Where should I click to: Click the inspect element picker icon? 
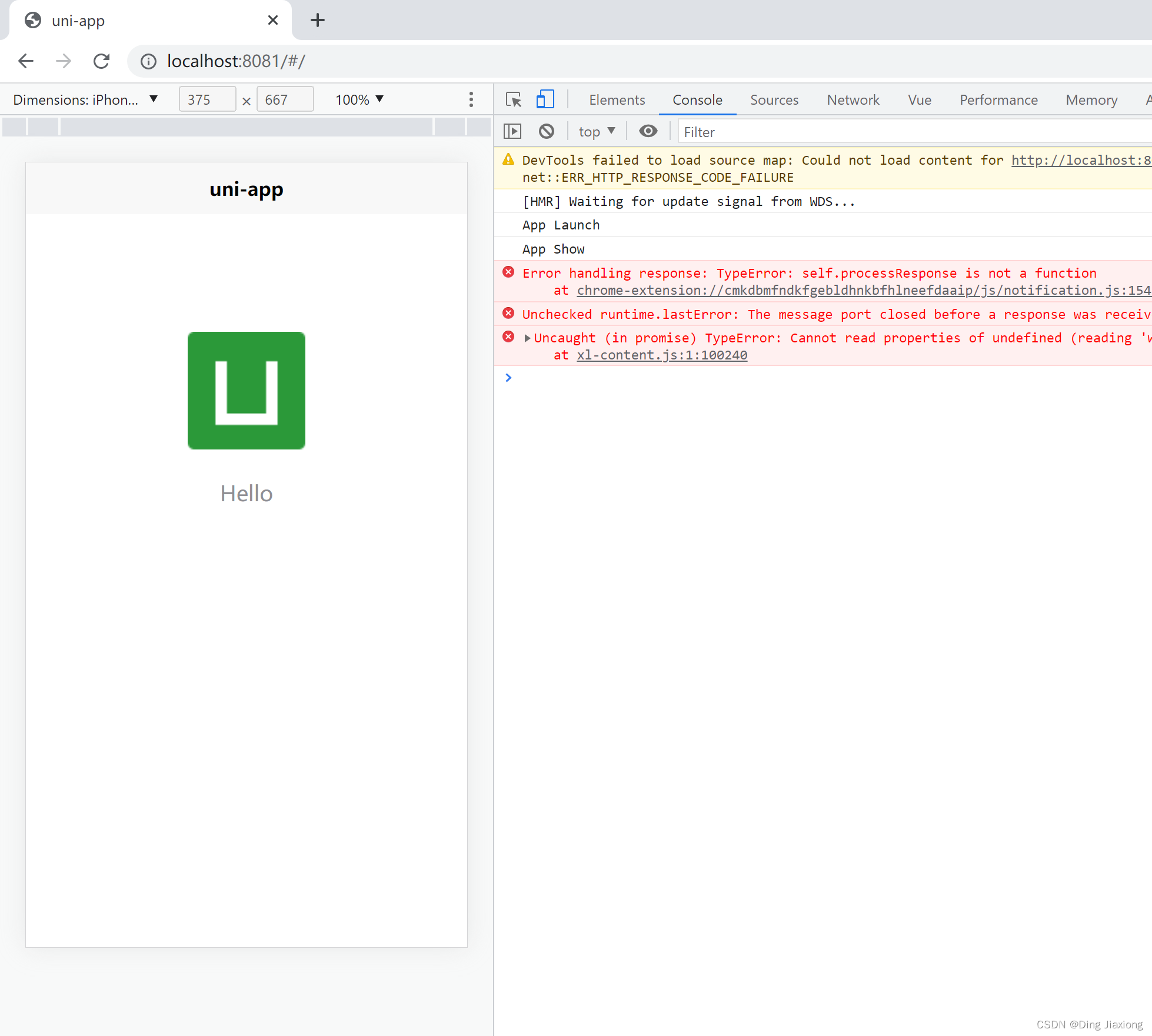pyautogui.click(x=513, y=99)
